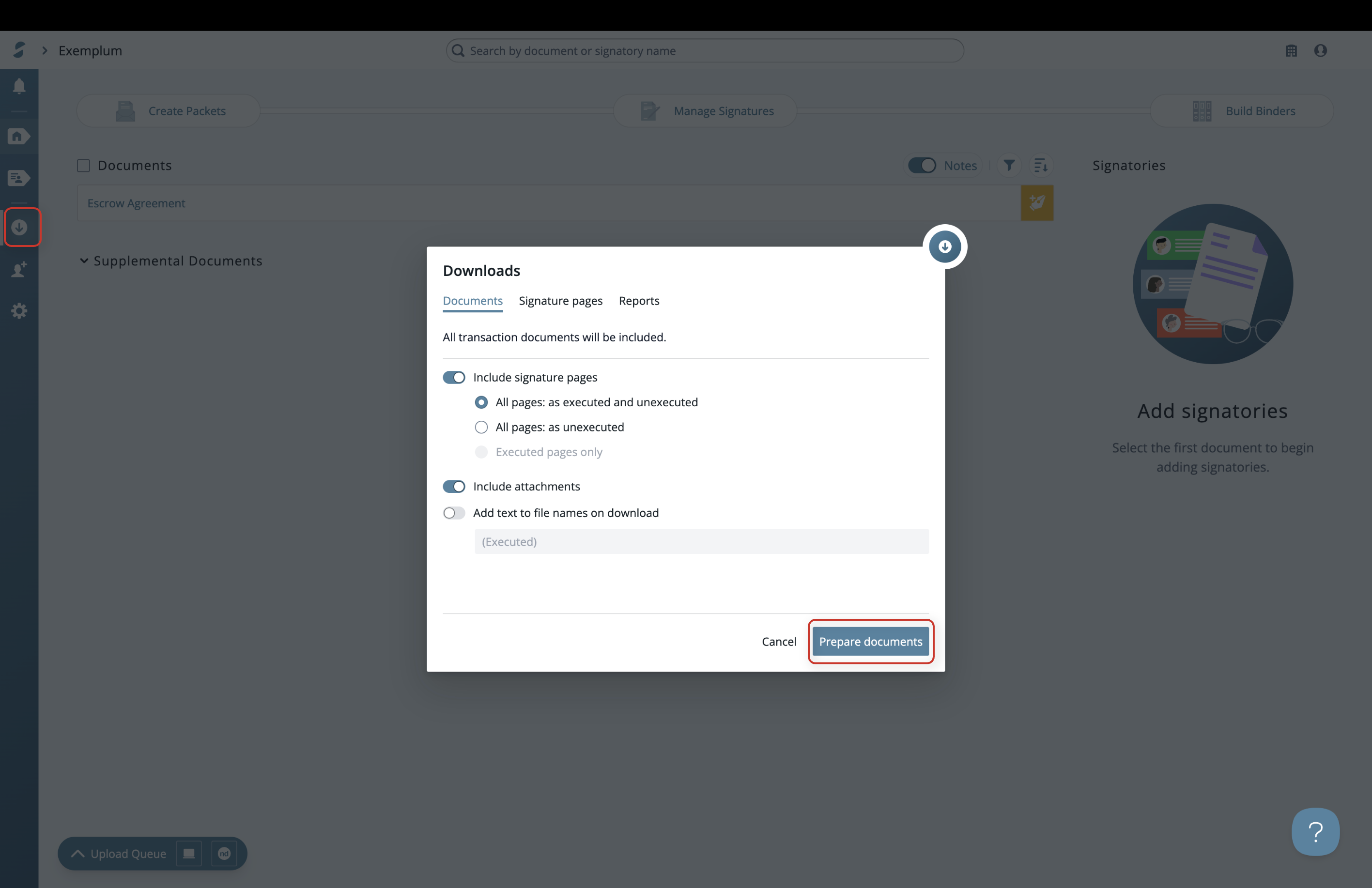The height and width of the screenshot is (888, 1372).
Task: Enable Add text to file names toggle
Action: (x=454, y=513)
